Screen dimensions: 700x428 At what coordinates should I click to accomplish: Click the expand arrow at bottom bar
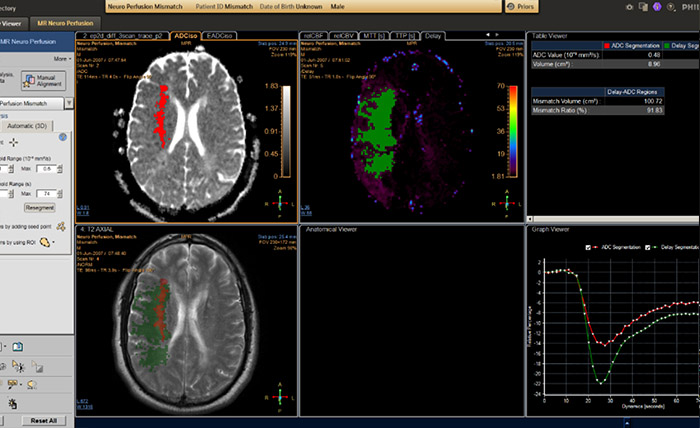pyautogui.click(x=627, y=423)
